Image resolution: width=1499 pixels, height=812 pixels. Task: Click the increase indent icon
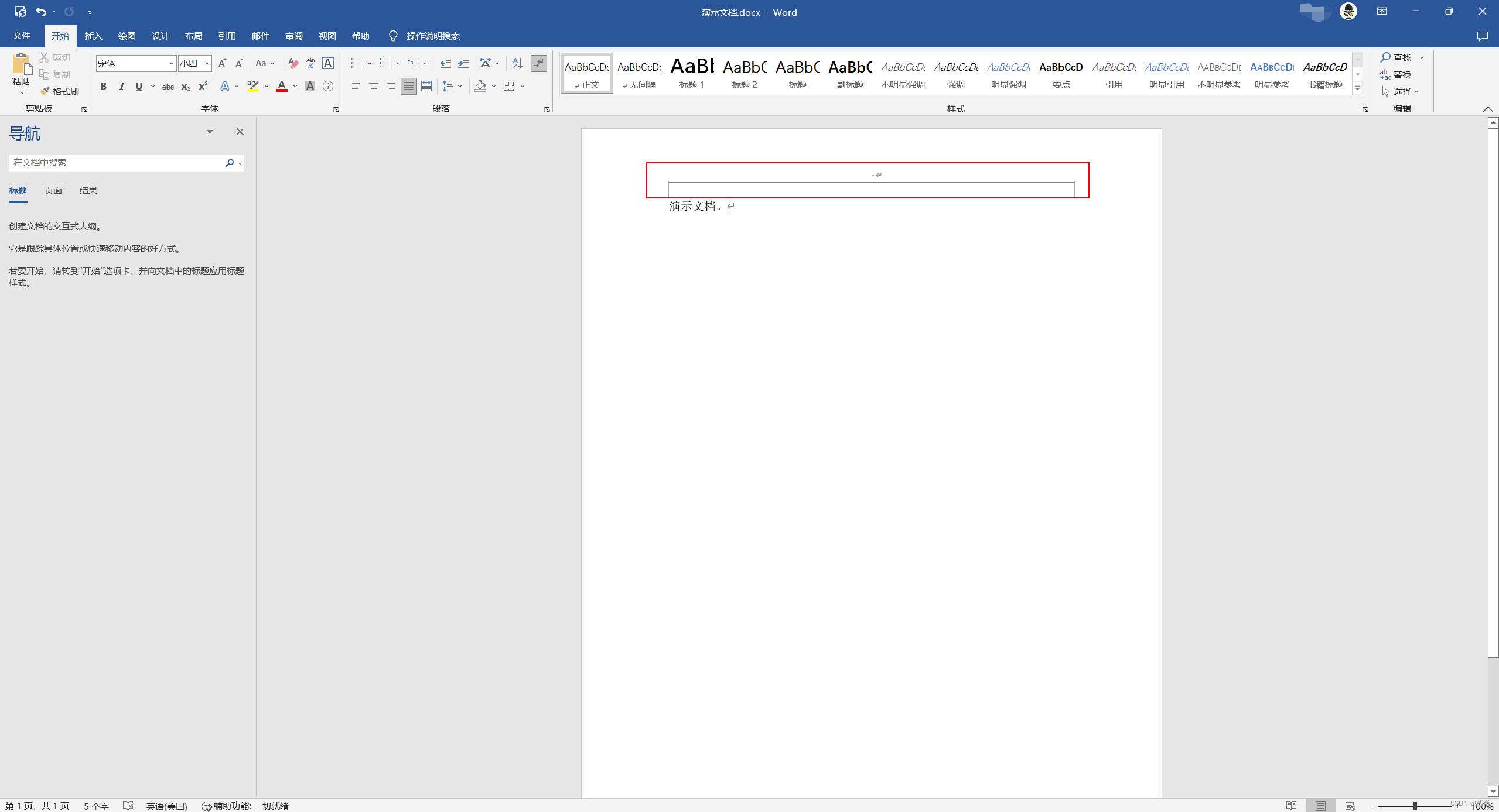pyautogui.click(x=463, y=63)
